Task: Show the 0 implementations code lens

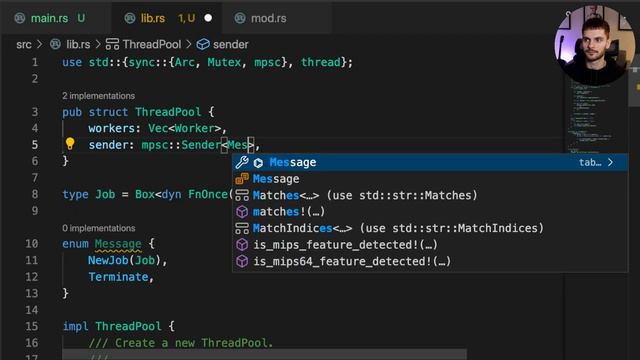Action: [98, 228]
